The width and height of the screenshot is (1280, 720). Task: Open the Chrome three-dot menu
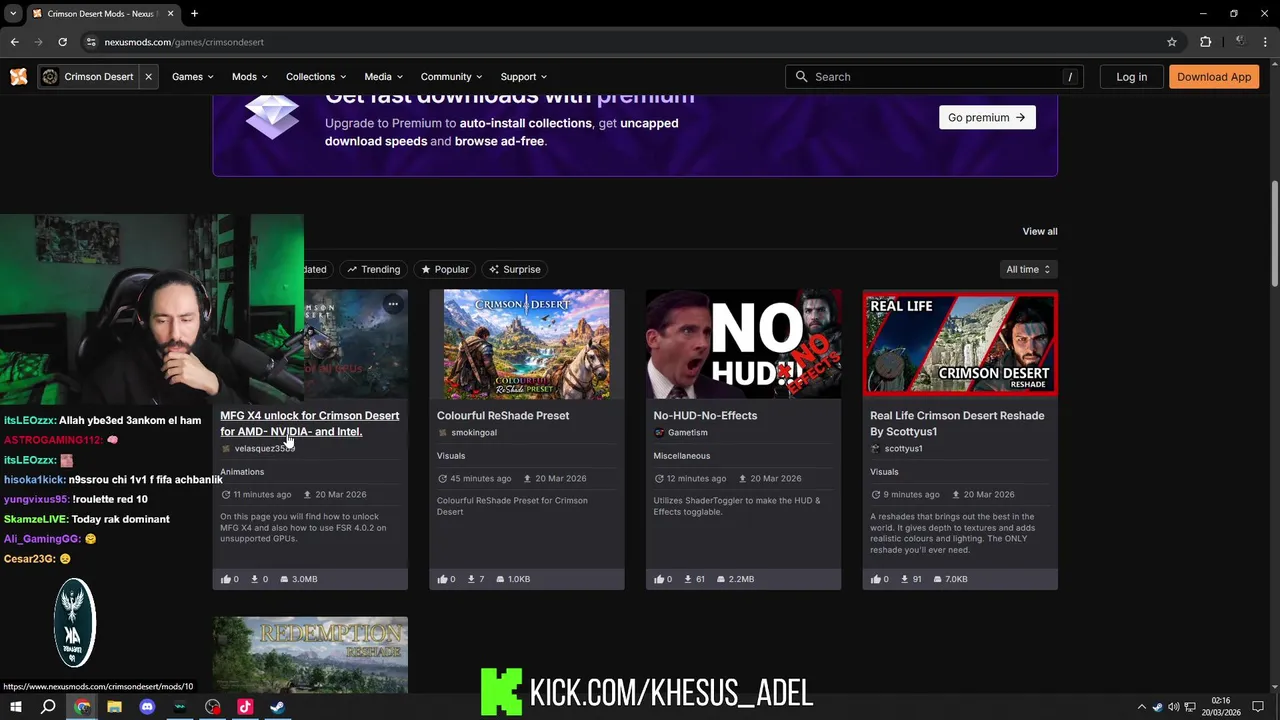pyautogui.click(x=1266, y=42)
